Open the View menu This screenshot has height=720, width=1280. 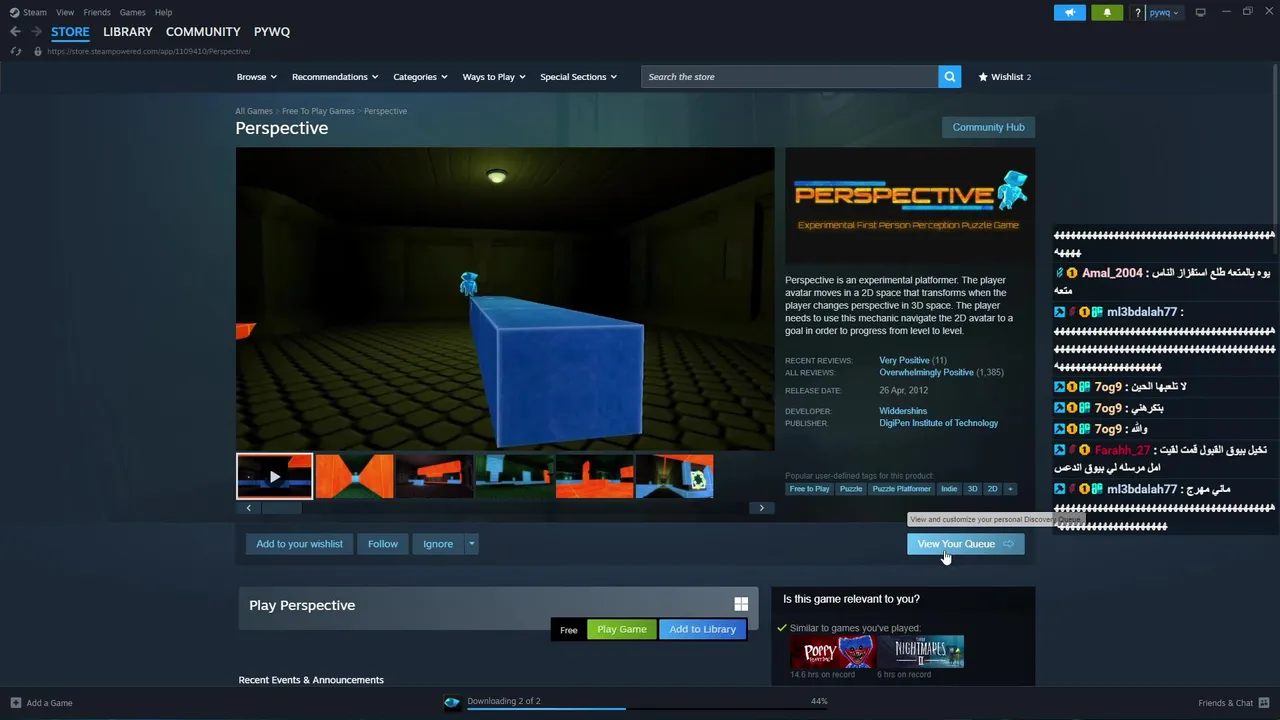pos(65,12)
